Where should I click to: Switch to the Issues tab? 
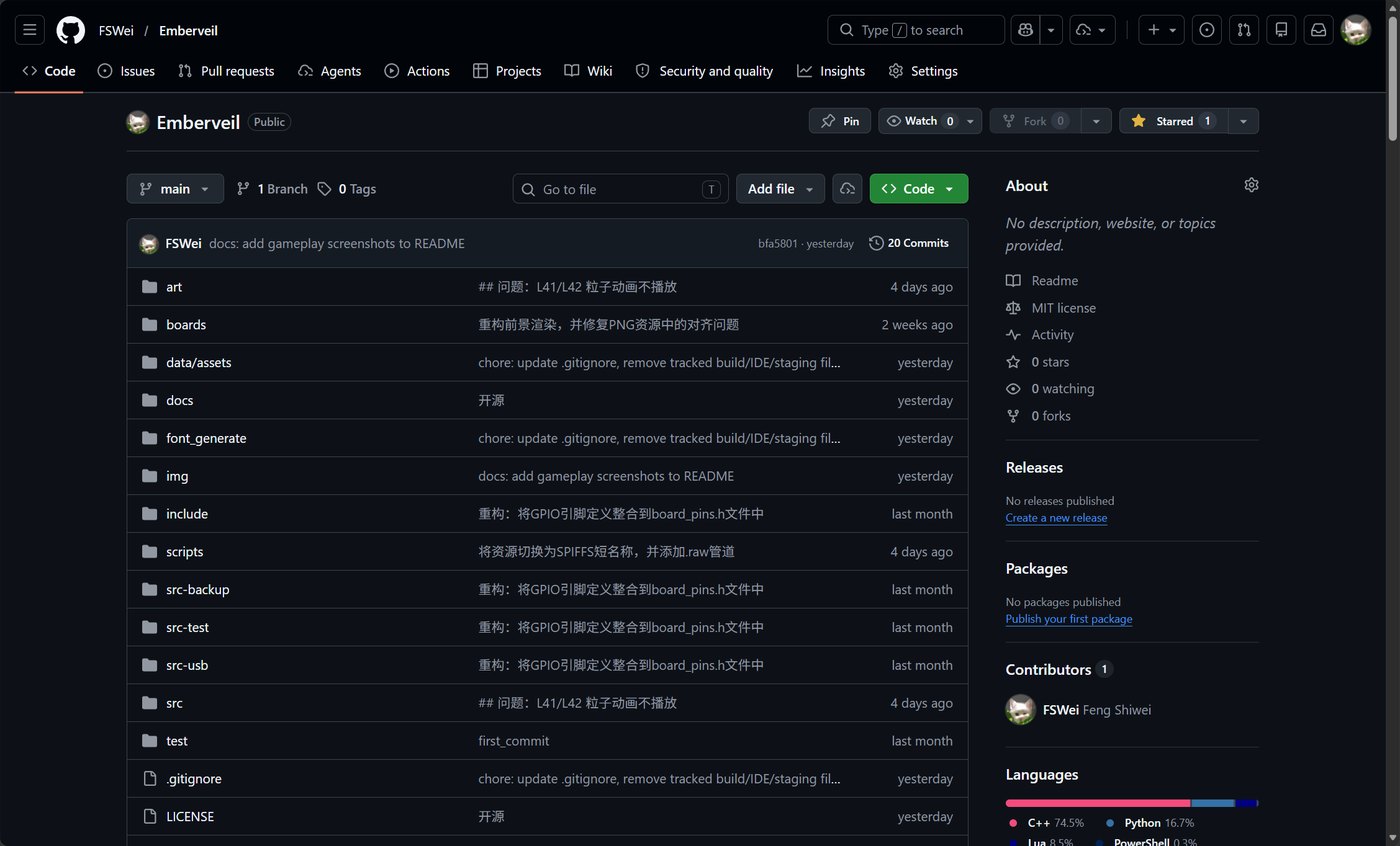126,71
